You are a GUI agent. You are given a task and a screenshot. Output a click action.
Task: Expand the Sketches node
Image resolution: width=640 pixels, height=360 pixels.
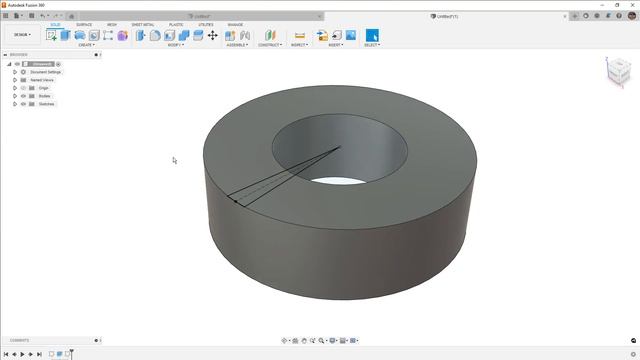click(15, 104)
